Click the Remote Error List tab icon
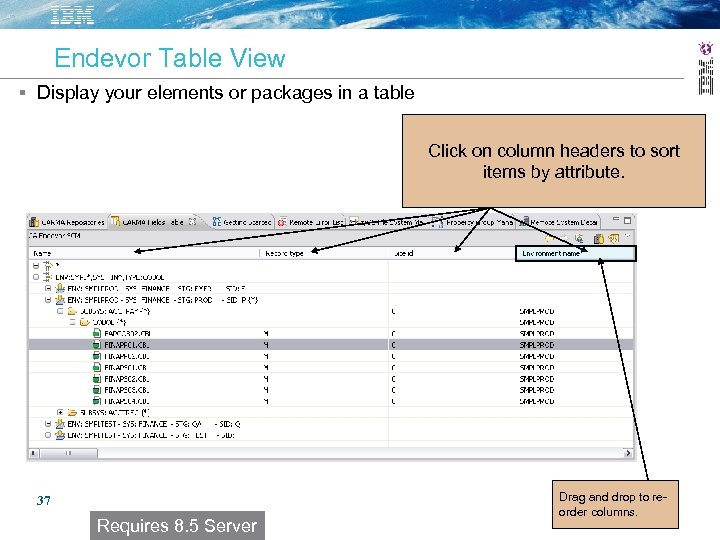Screen dimensions: 720x540 pyautogui.click(x=282, y=222)
